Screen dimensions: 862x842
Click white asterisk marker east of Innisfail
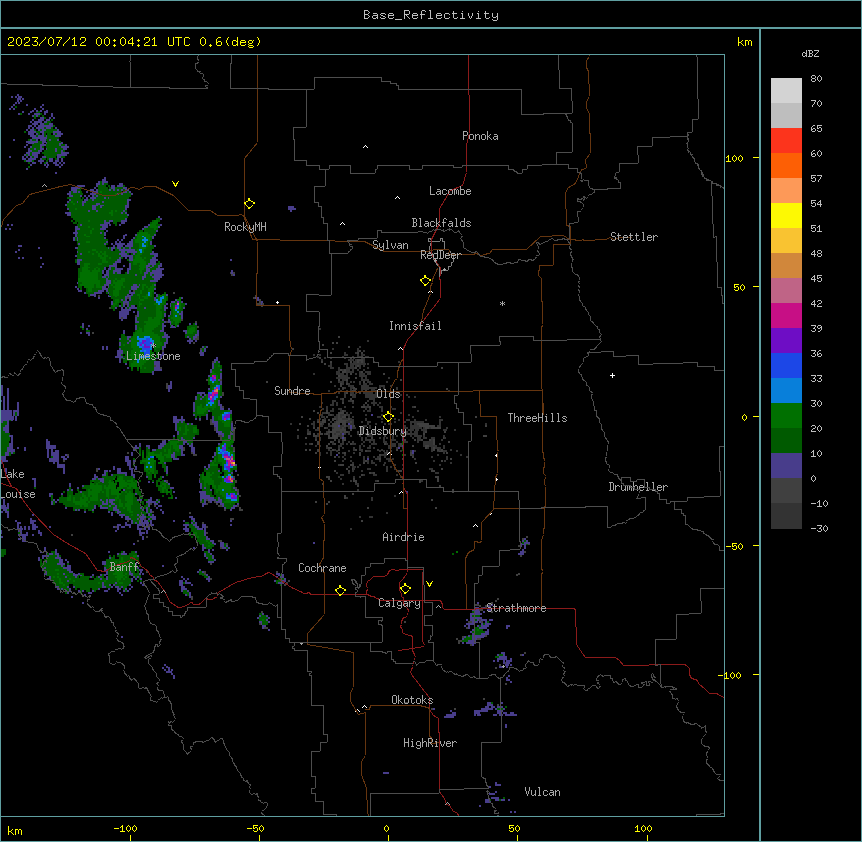click(502, 303)
